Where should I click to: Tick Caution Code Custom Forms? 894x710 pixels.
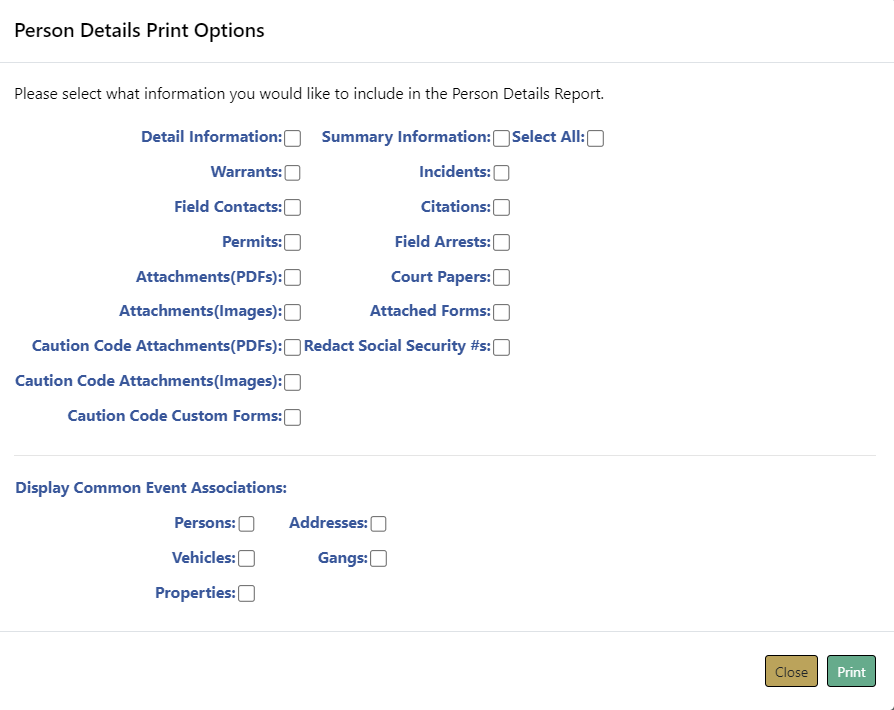click(293, 417)
